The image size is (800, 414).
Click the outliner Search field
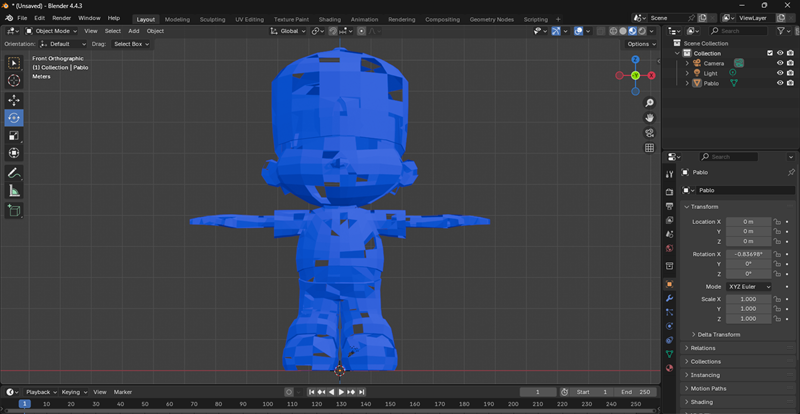pos(738,31)
